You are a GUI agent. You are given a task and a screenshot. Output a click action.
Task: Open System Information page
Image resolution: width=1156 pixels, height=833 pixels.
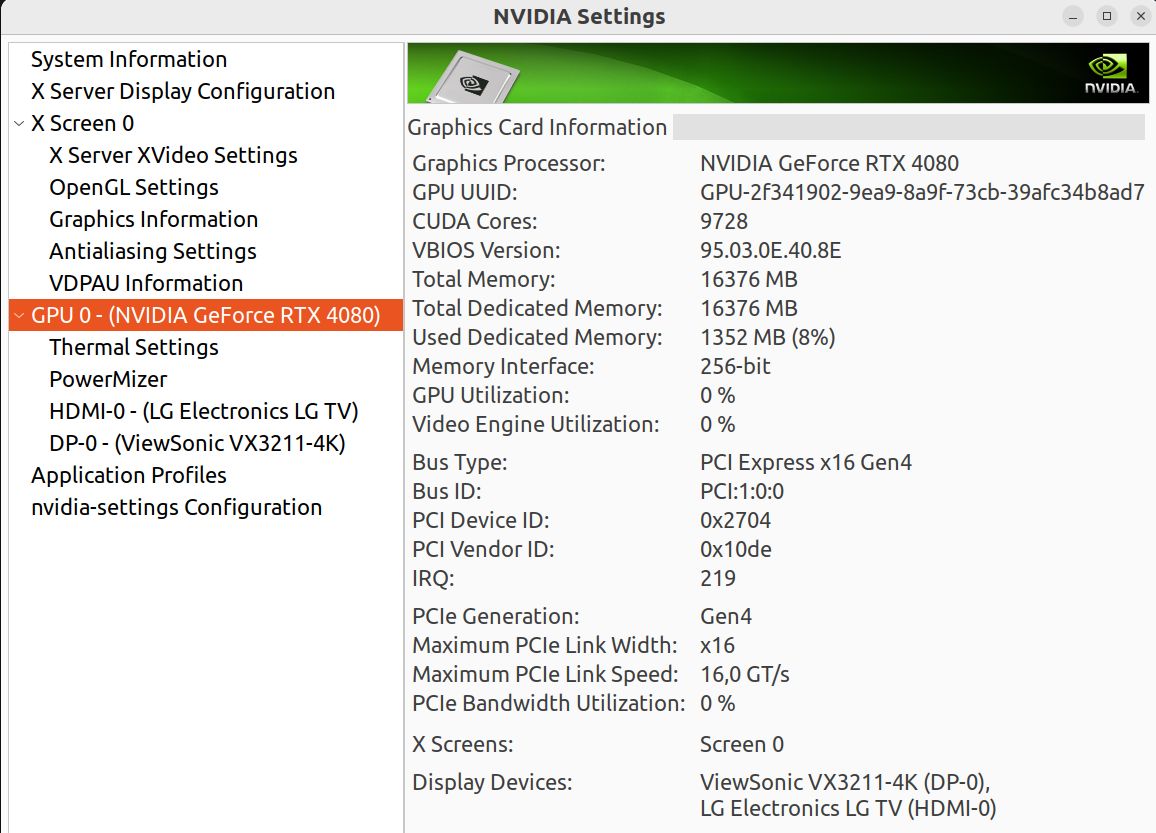pyautogui.click(x=129, y=59)
